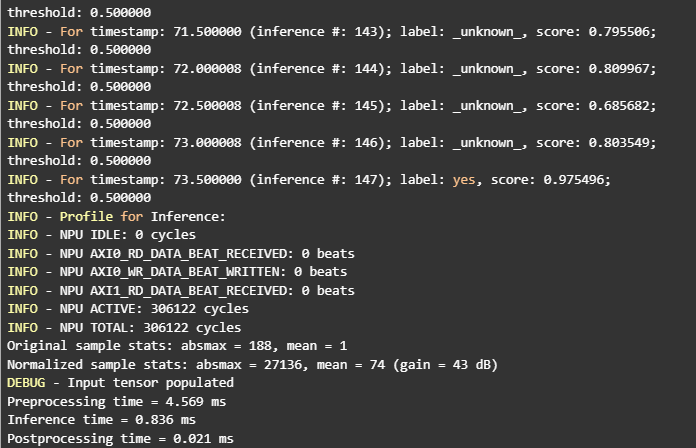Click the AXI0_RD_DATA_BEAT_RECEIVED log entry
Viewport: 696px width, 448px height.
(x=181, y=253)
